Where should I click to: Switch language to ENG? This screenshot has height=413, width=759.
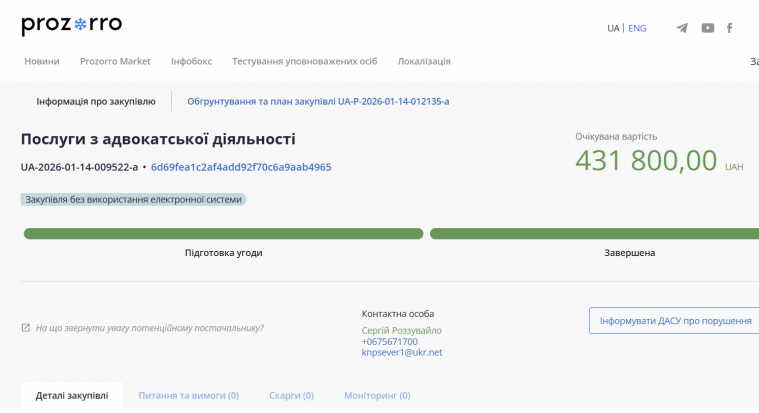[x=637, y=28]
